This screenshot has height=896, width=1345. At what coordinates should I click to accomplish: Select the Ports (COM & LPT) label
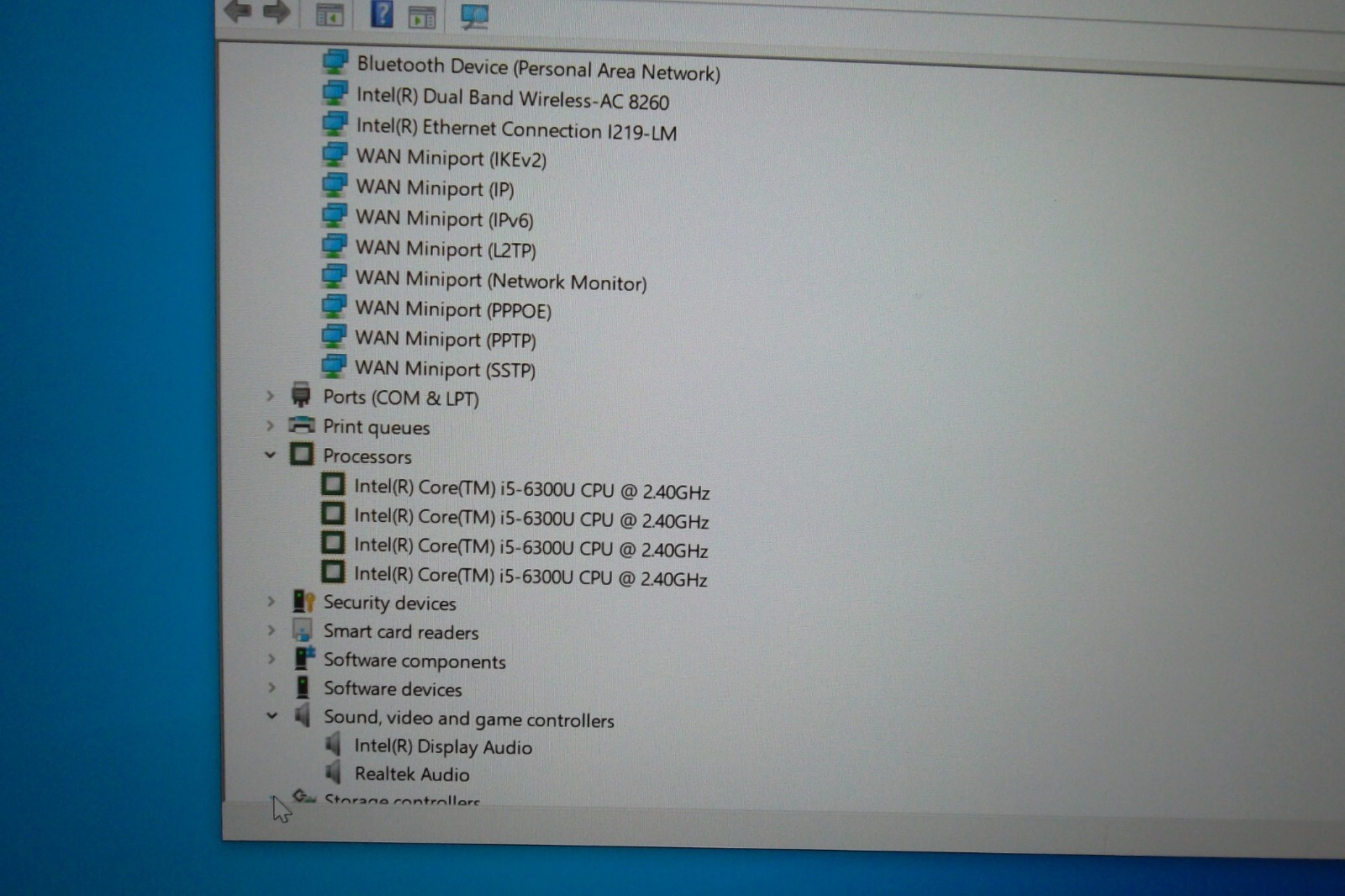(401, 398)
